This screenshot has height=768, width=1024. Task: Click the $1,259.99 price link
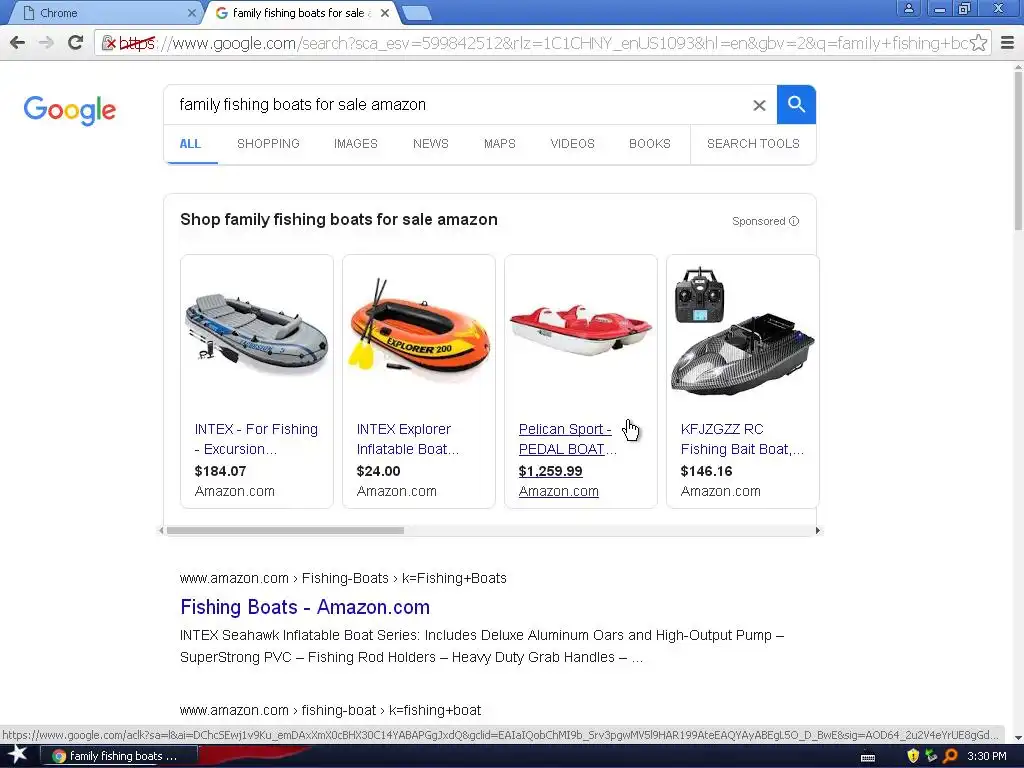click(551, 471)
